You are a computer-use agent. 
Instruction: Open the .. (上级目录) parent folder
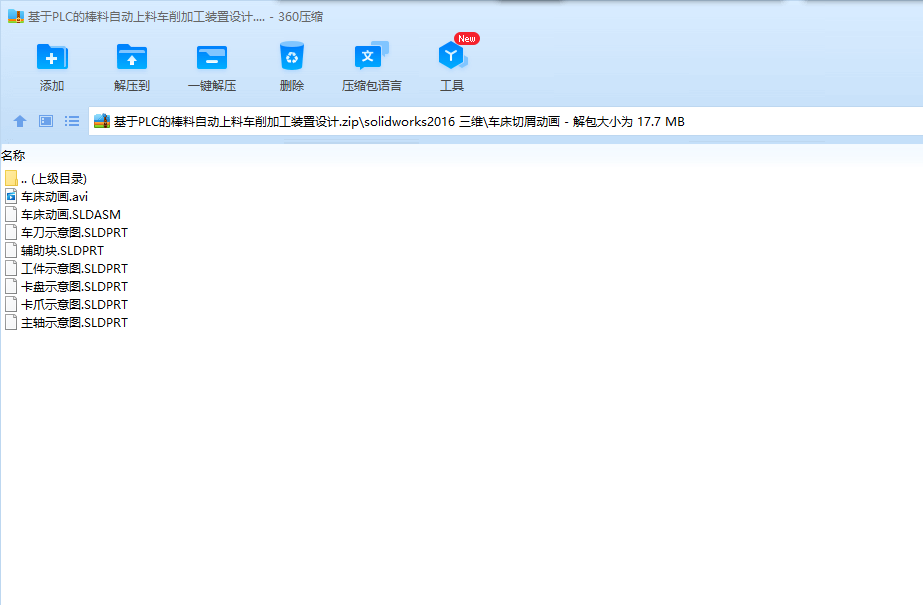point(54,178)
